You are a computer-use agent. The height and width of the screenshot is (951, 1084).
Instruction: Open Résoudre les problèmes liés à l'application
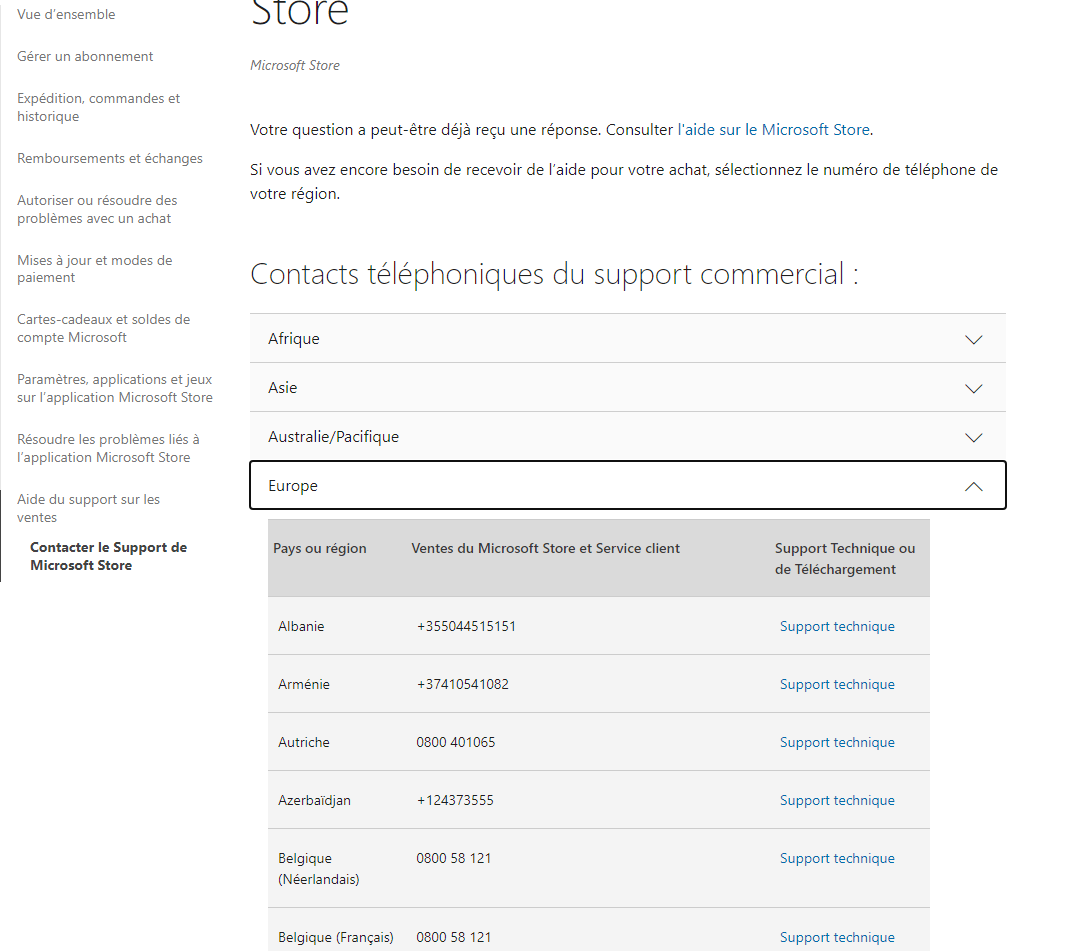pyautogui.click(x=109, y=449)
